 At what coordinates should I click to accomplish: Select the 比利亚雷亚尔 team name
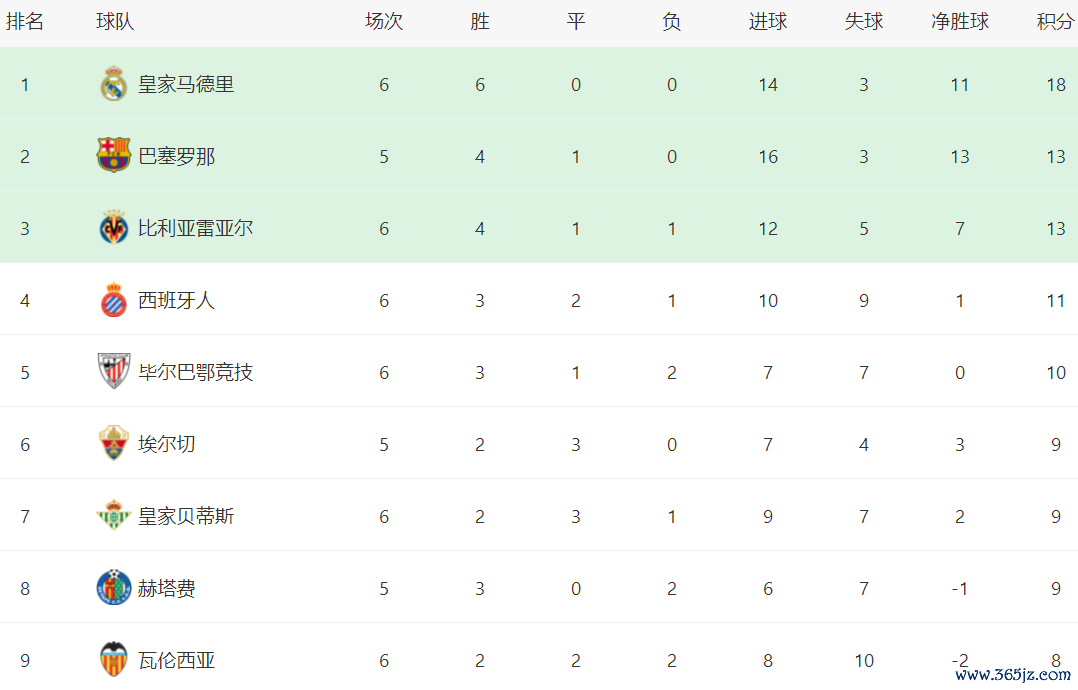coord(195,229)
